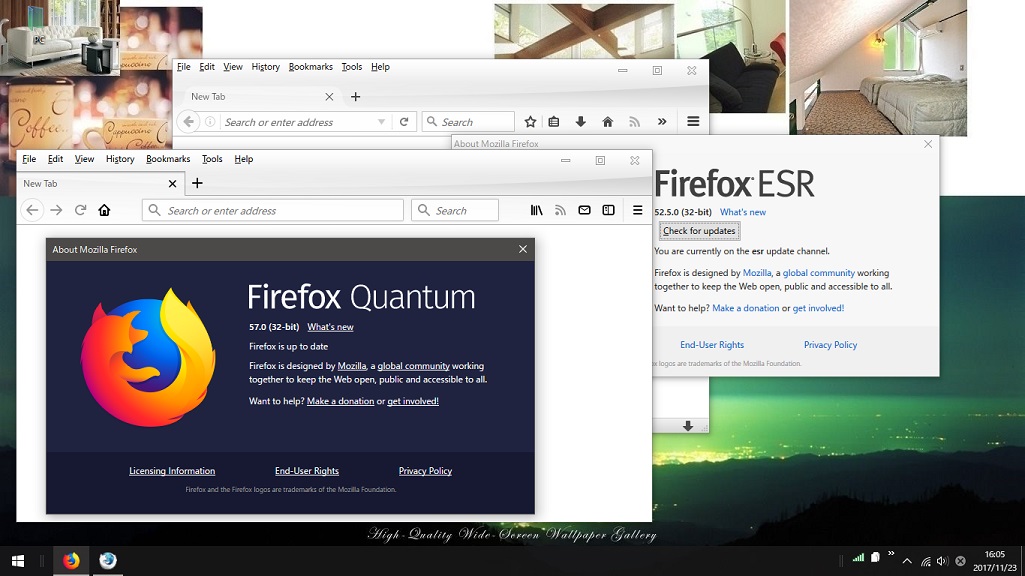
Task: Open File menu in Firefox ESR window
Action: tap(184, 67)
